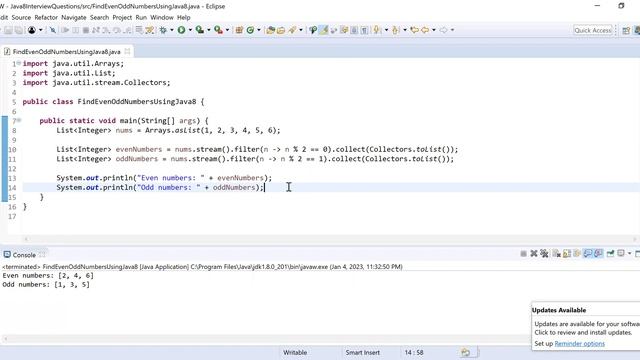This screenshot has height=360, width=640.
Task: Toggle Block Selection Mode icon
Action: point(354,30)
